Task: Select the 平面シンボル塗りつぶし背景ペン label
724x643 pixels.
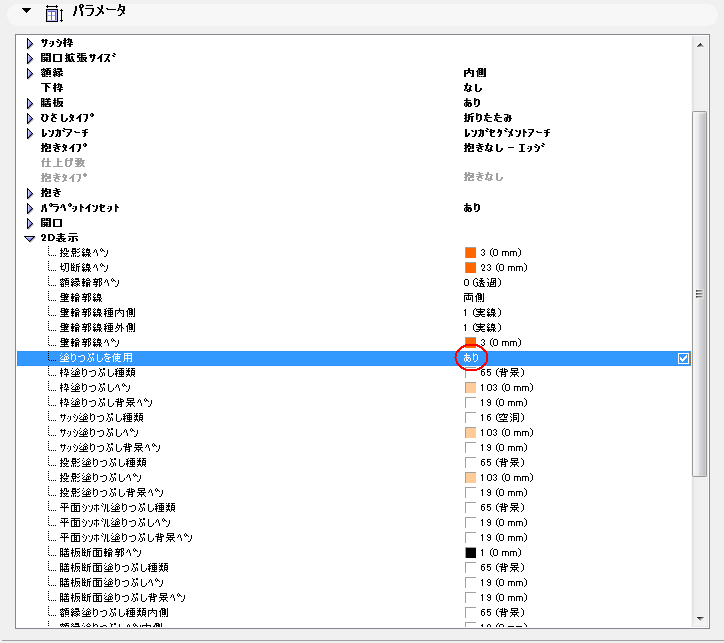Action: [x=126, y=538]
